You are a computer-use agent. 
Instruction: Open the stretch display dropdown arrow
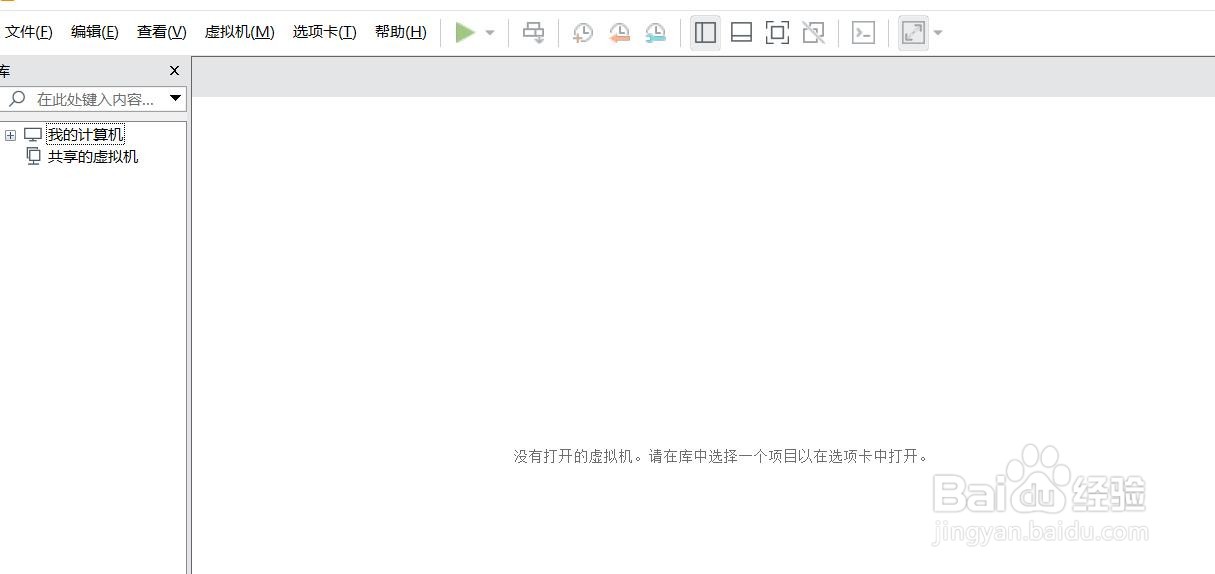click(x=938, y=33)
